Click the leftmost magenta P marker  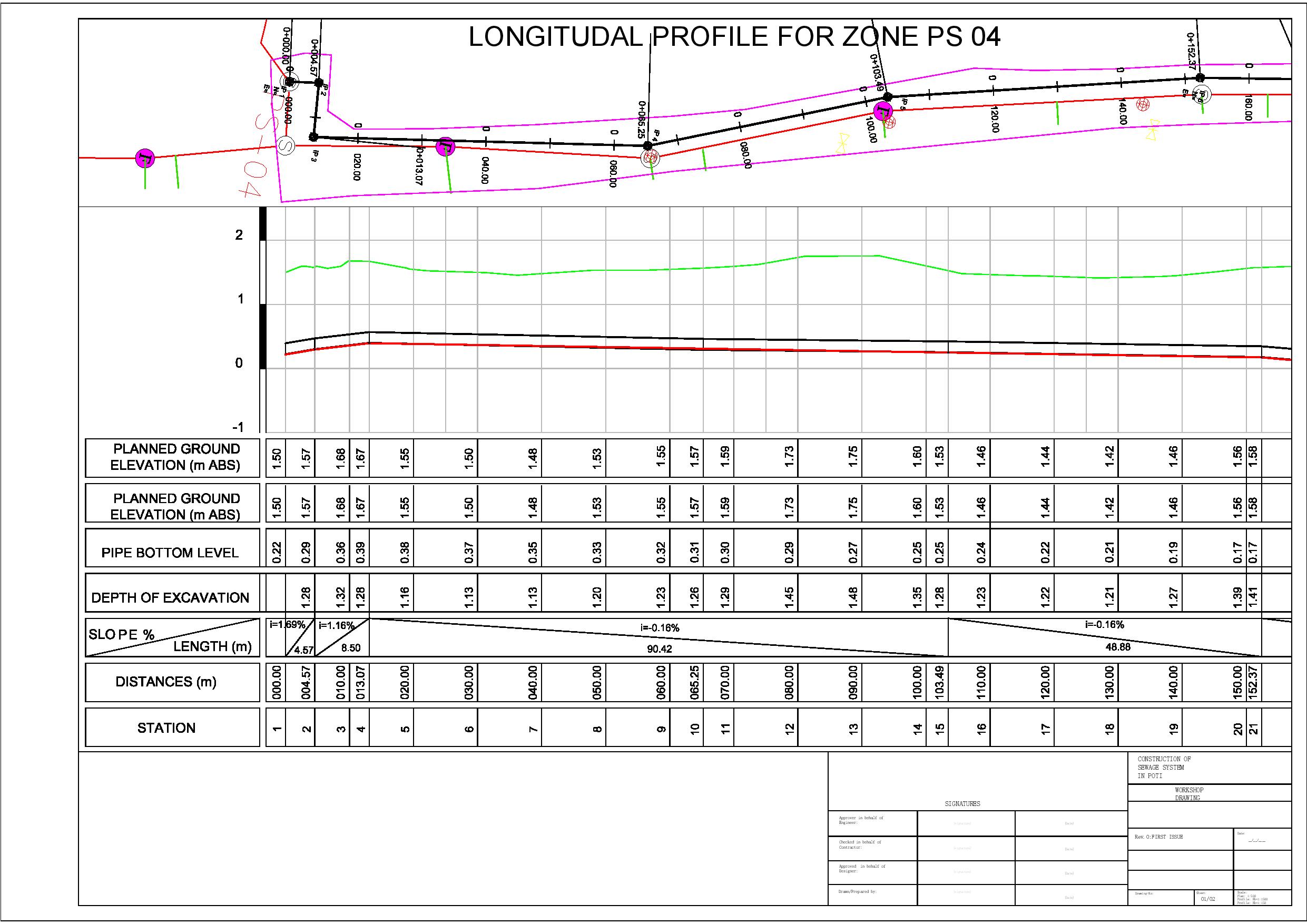145,158
